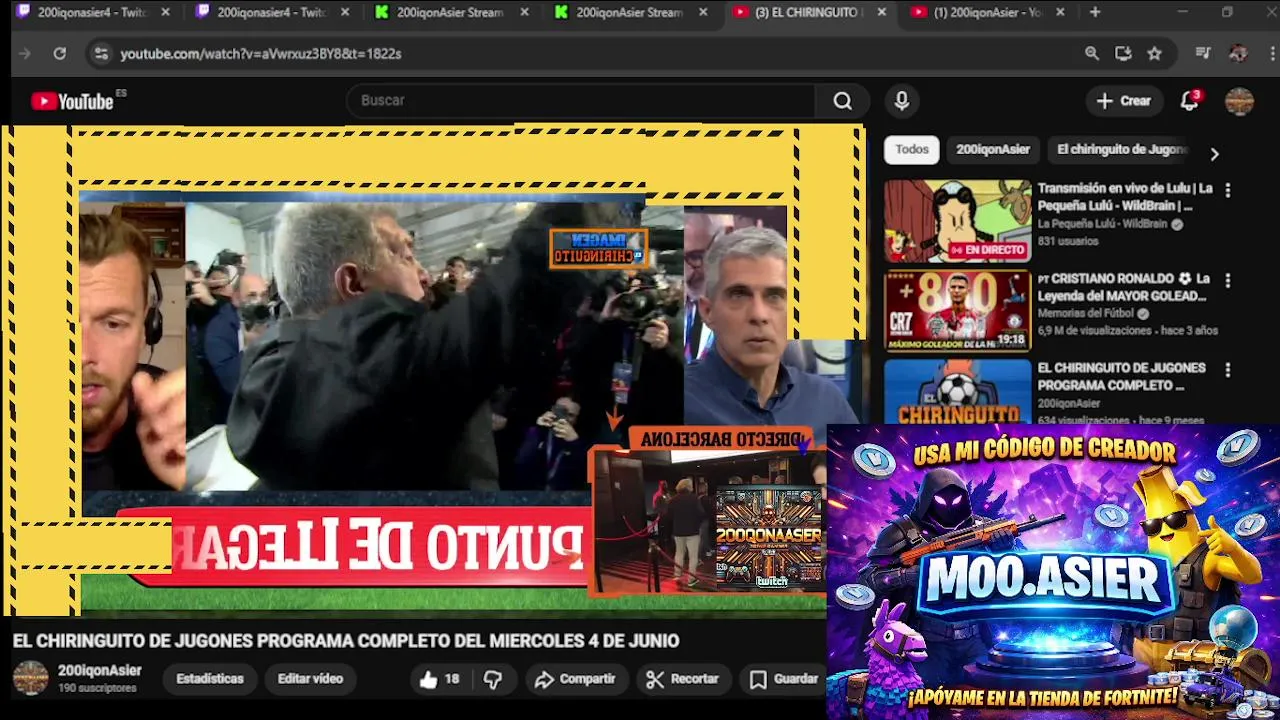The height and width of the screenshot is (720, 1280).
Task: Open options for the sidebar EL CHIRINGUITO DE JUGONES video
Action: point(1228,370)
